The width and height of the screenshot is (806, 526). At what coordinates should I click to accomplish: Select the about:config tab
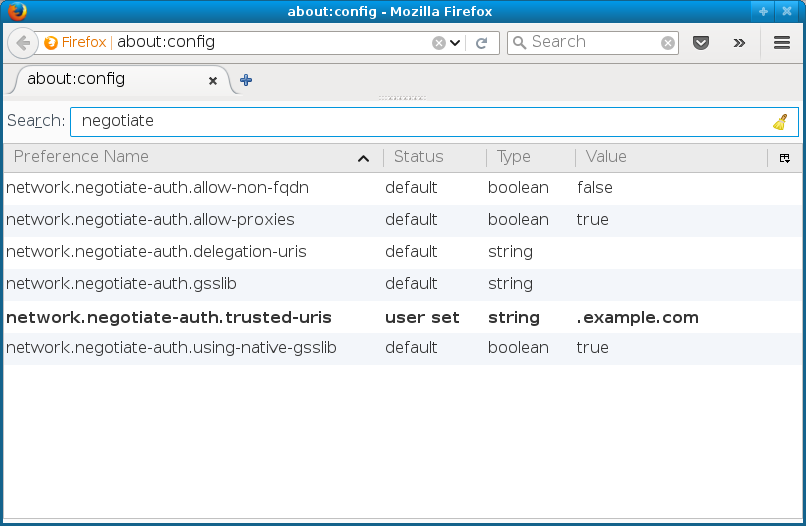coord(122,80)
